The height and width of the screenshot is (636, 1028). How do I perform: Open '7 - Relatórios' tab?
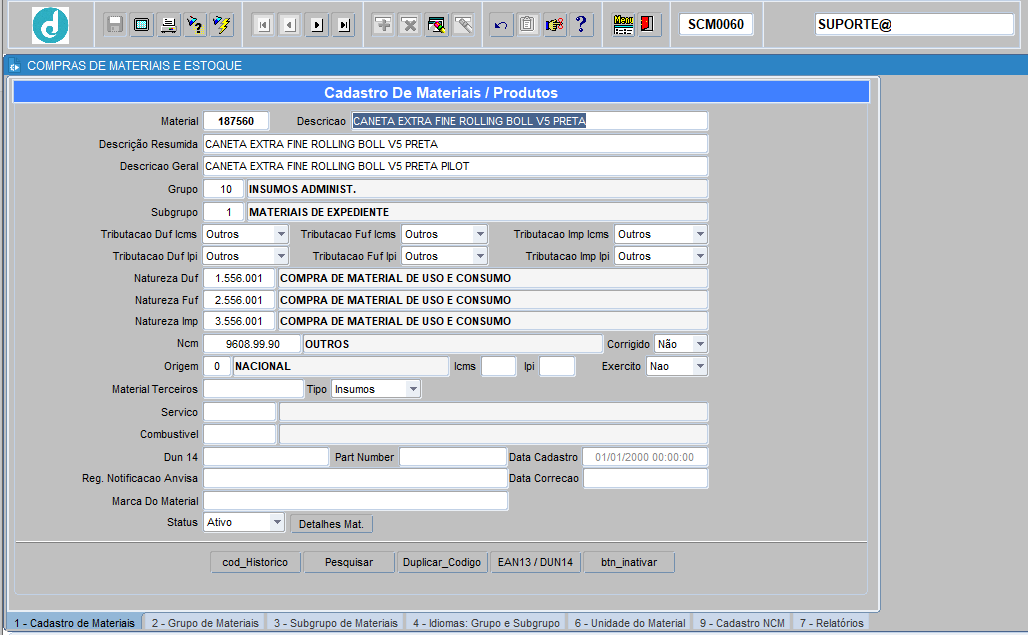point(831,623)
